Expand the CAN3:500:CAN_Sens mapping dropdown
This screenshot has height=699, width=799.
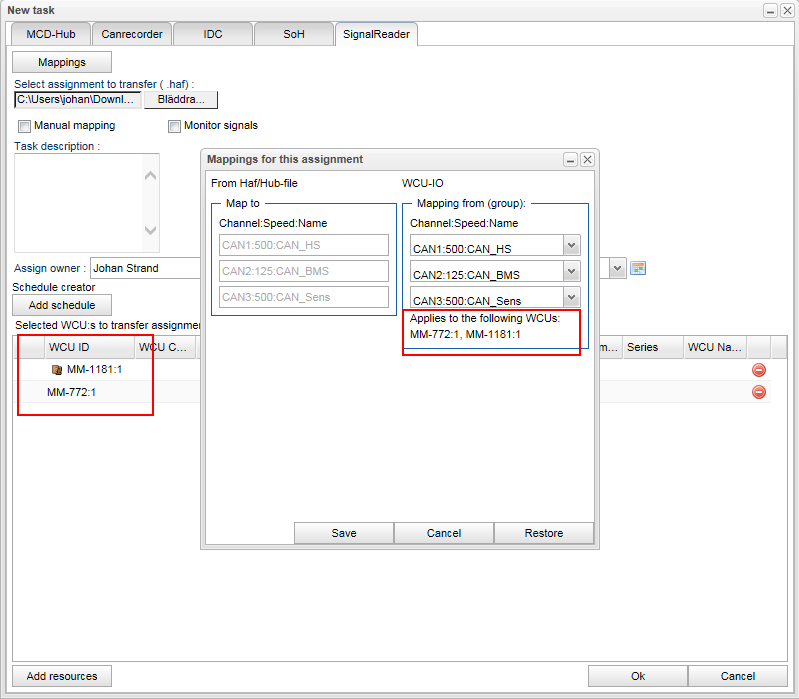pos(571,297)
